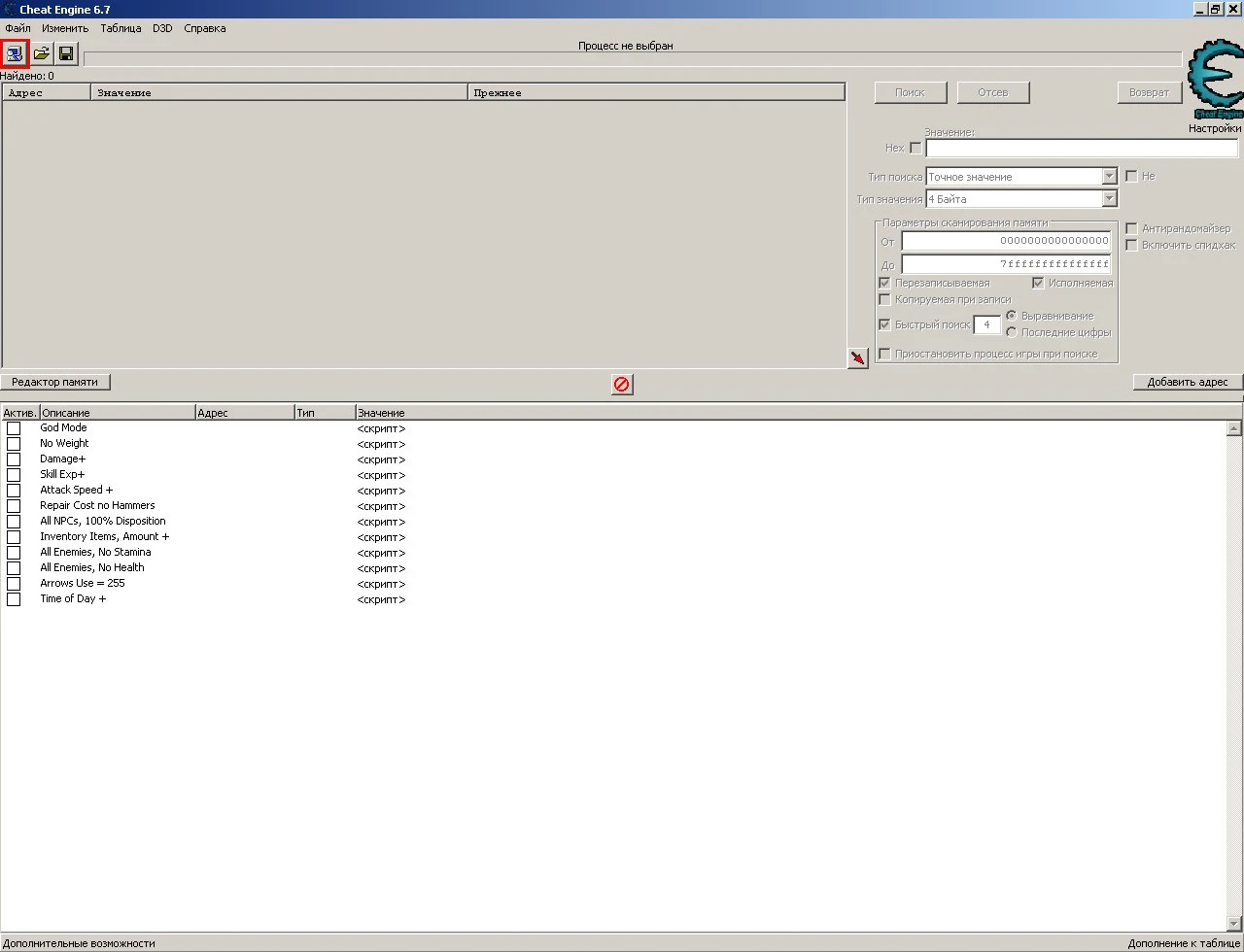Activate All Enemies, No Stamina checkbox
Screen dimensions: 1244x952
tap(14, 553)
